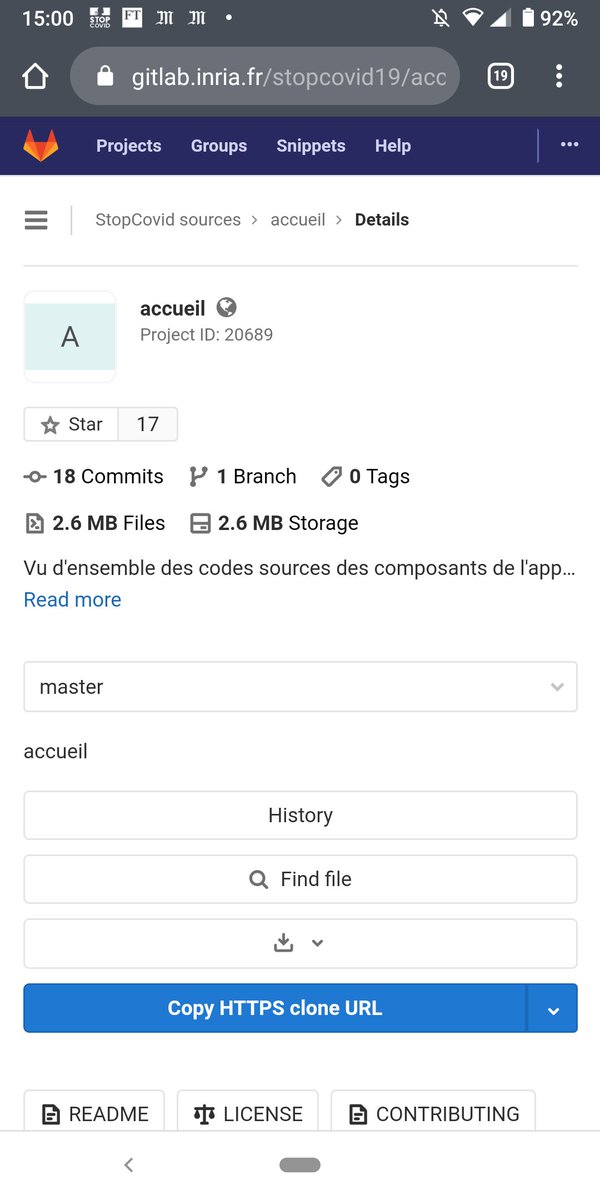Open the 18 Commits link

tap(94, 477)
